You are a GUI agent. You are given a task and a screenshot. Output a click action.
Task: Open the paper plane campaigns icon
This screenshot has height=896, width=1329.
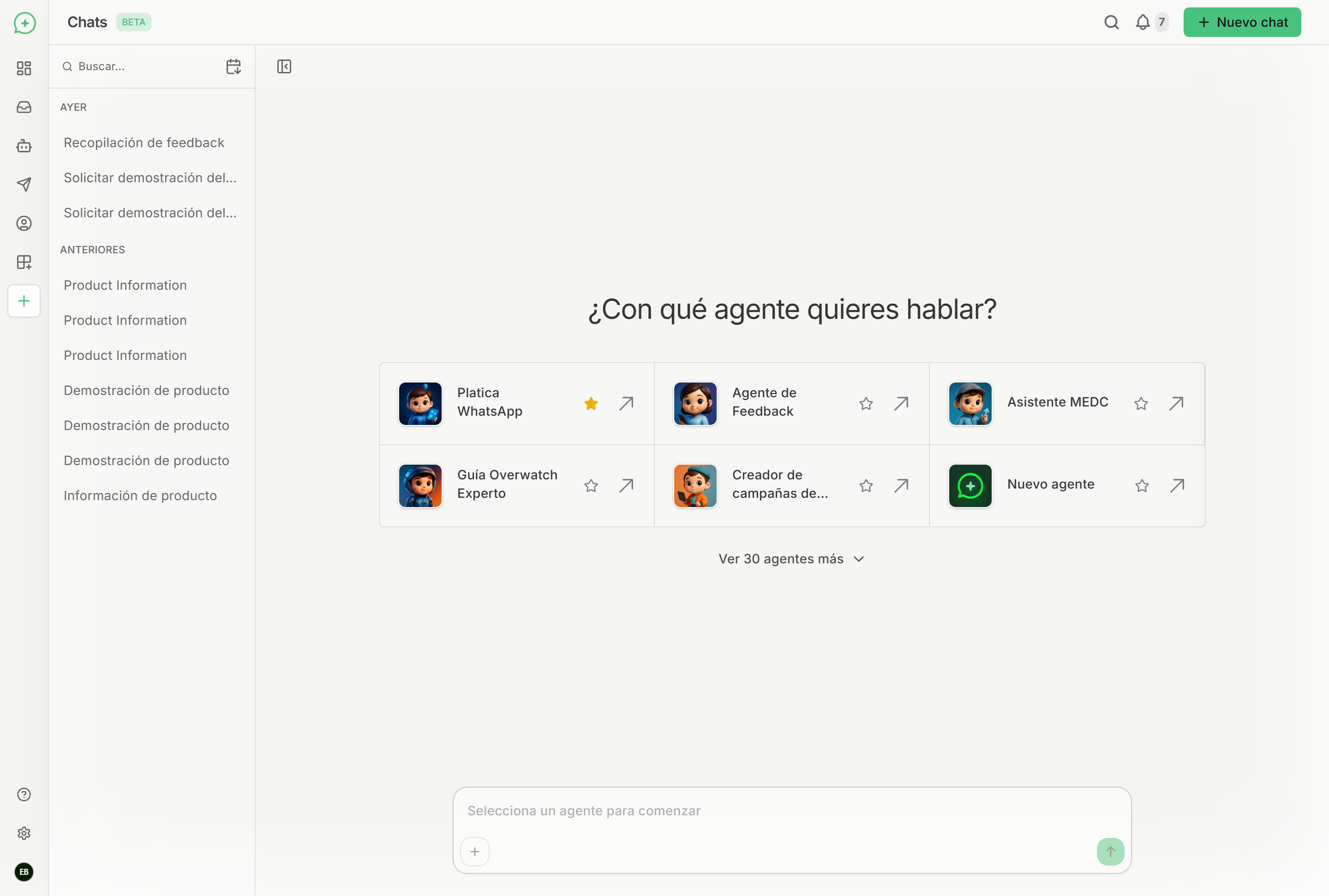coord(24,184)
